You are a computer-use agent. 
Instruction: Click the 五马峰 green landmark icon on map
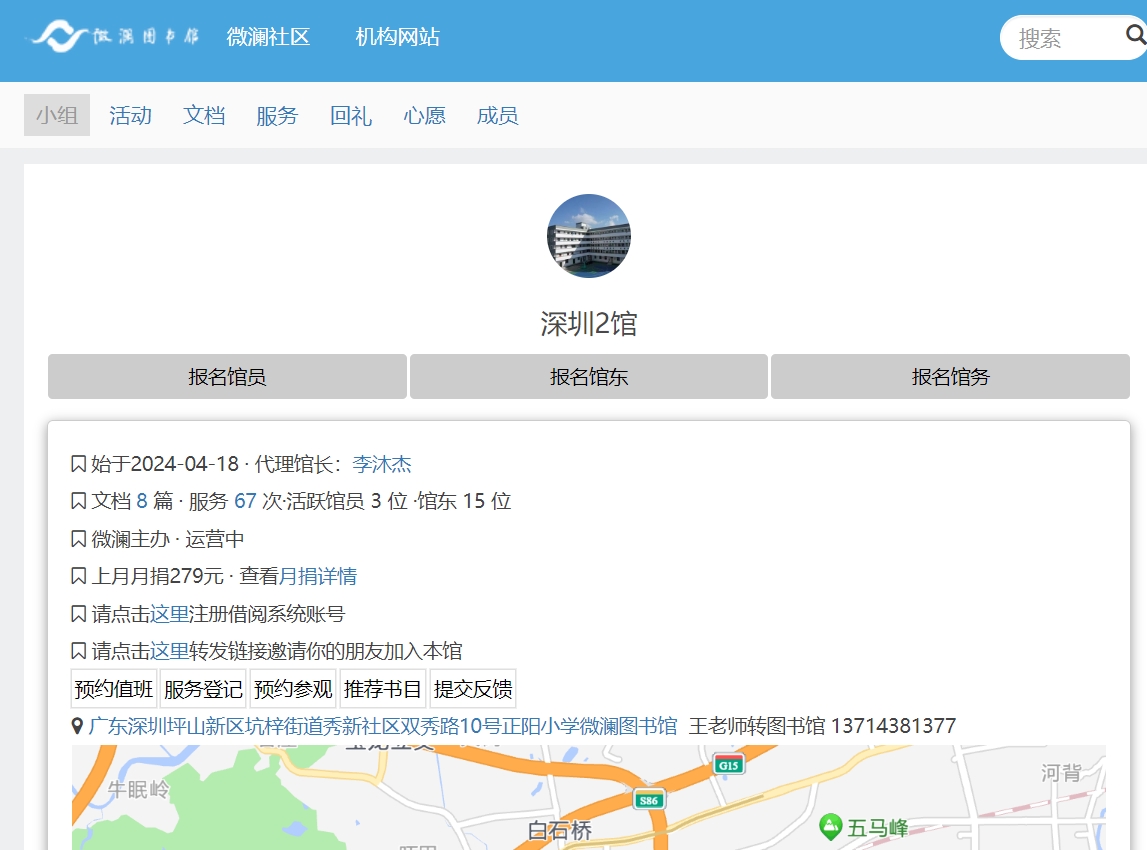pyautogui.click(x=829, y=827)
